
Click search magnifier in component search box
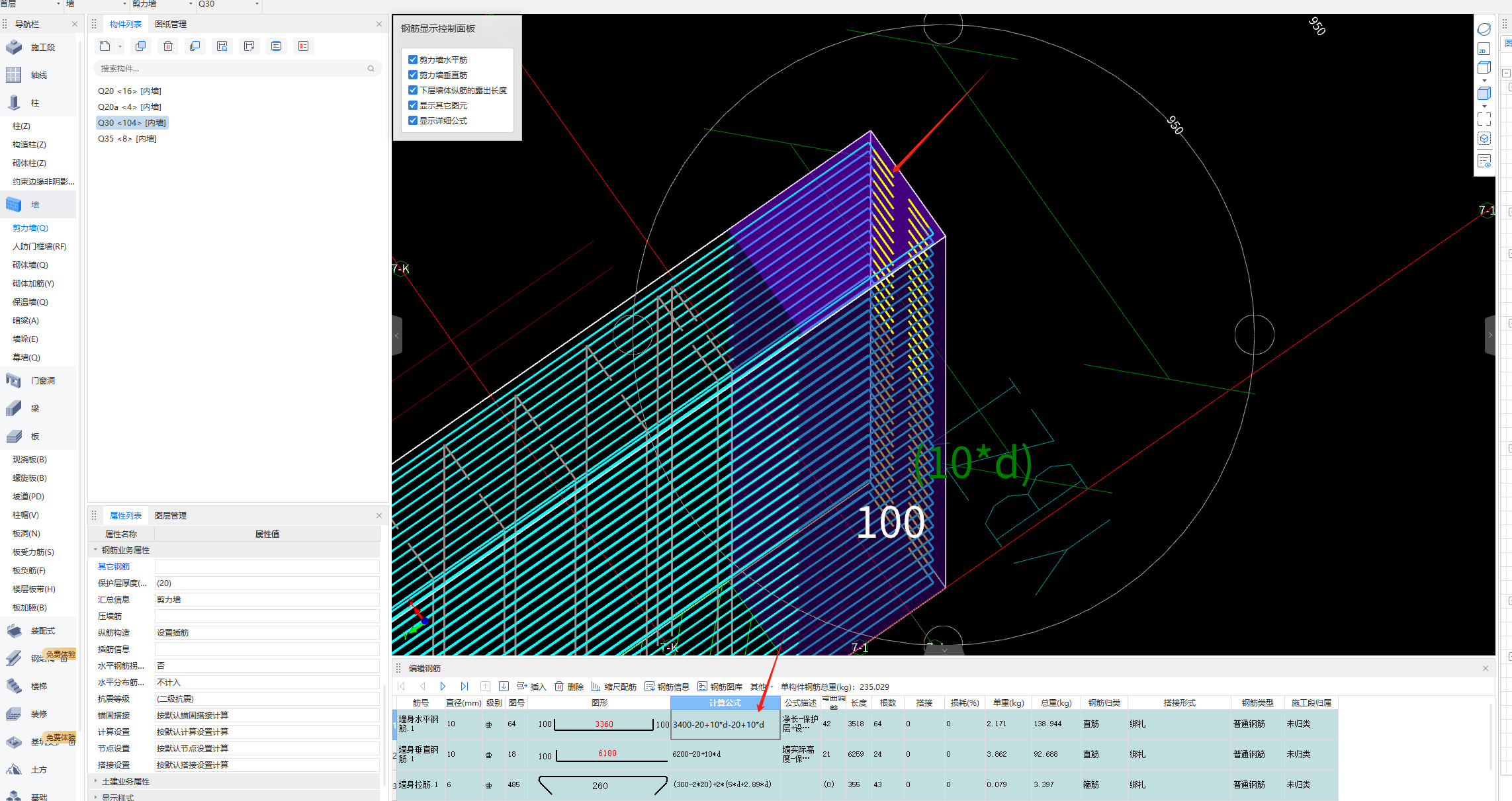coord(371,68)
